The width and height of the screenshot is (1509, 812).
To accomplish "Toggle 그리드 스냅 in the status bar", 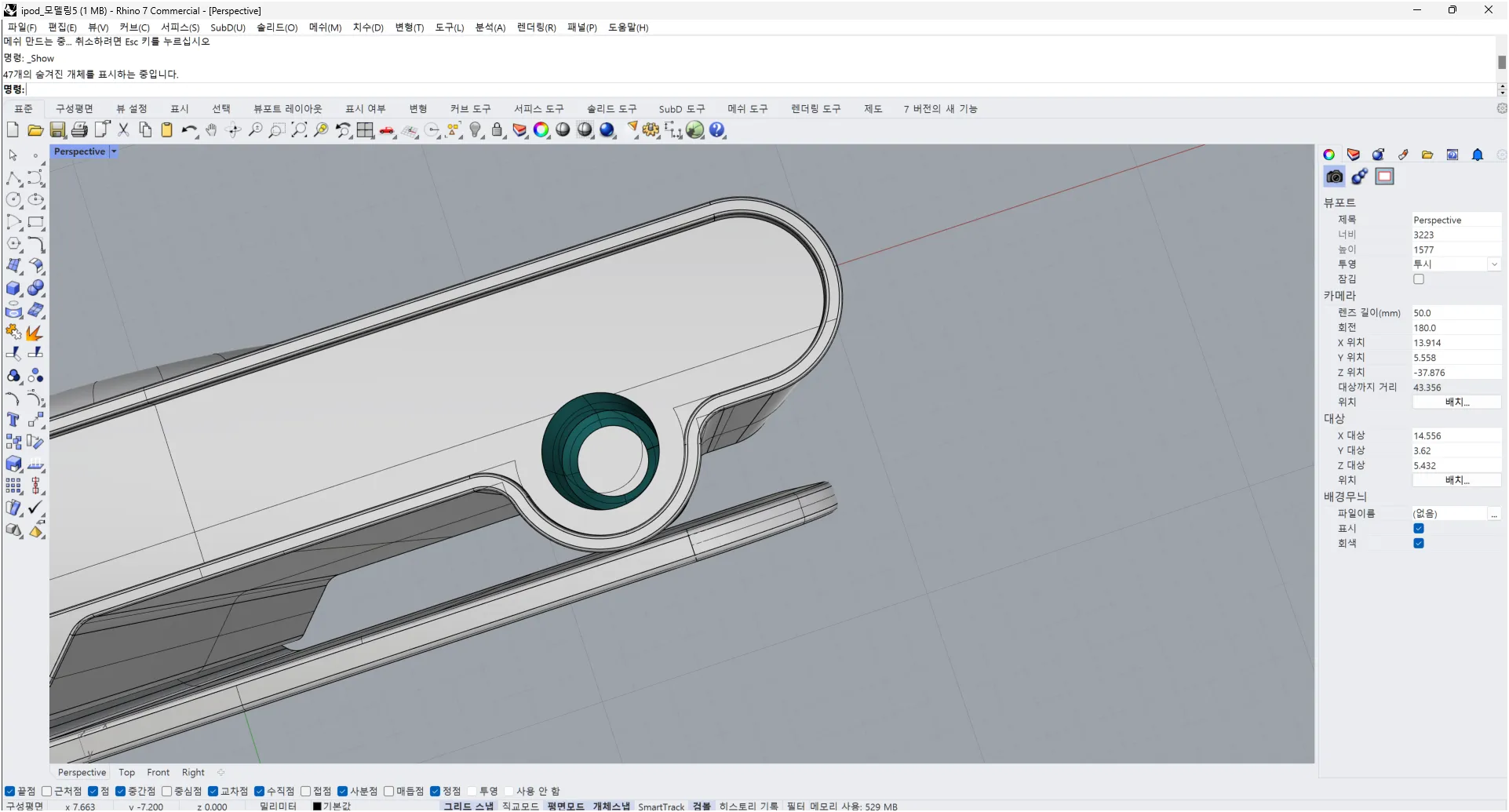I will click(x=468, y=806).
